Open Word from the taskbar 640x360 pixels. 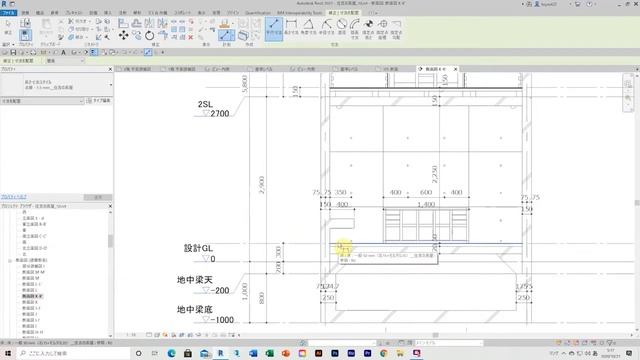pyautogui.click(x=253, y=353)
